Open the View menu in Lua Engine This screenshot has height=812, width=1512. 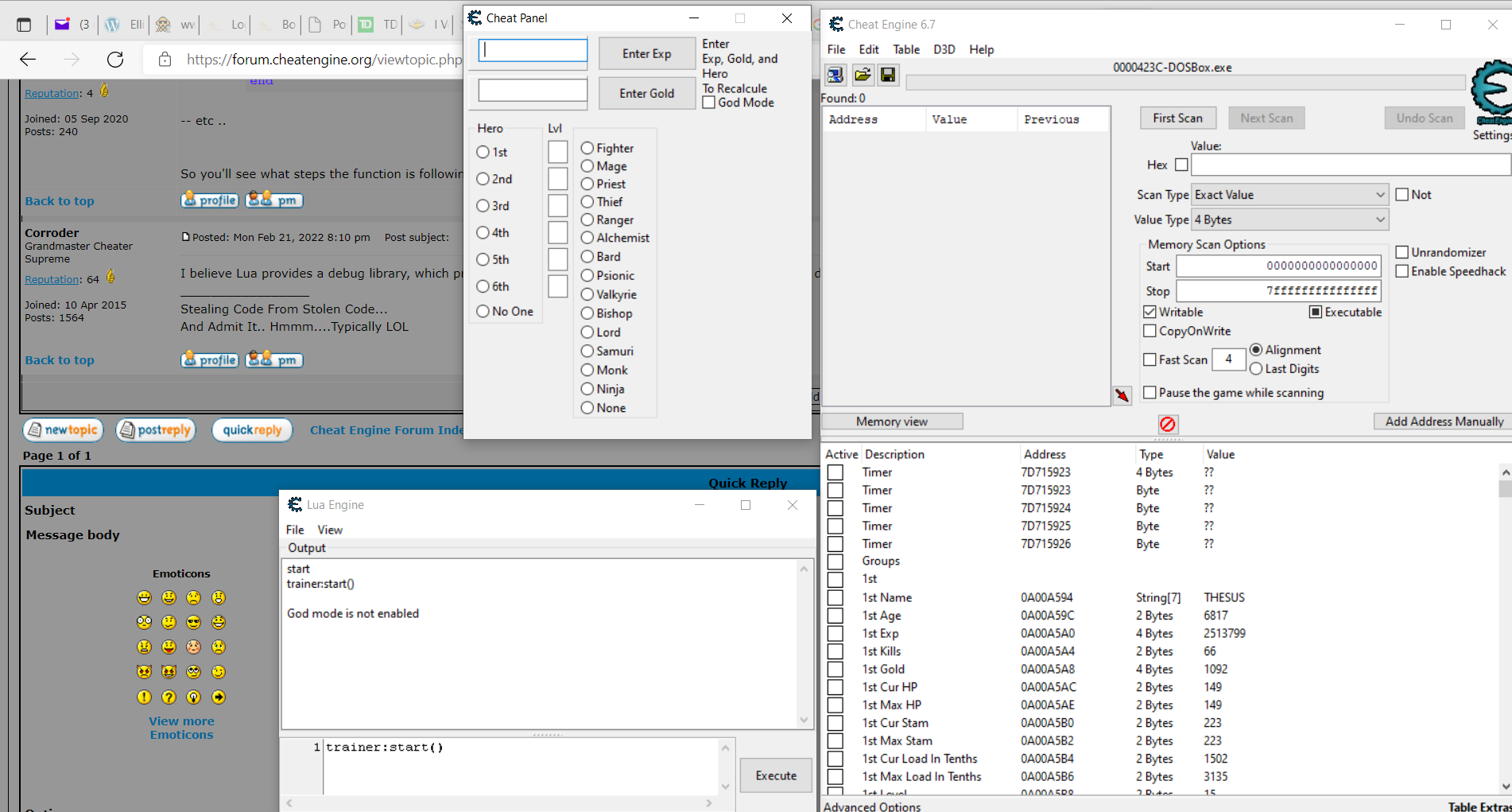click(x=329, y=530)
